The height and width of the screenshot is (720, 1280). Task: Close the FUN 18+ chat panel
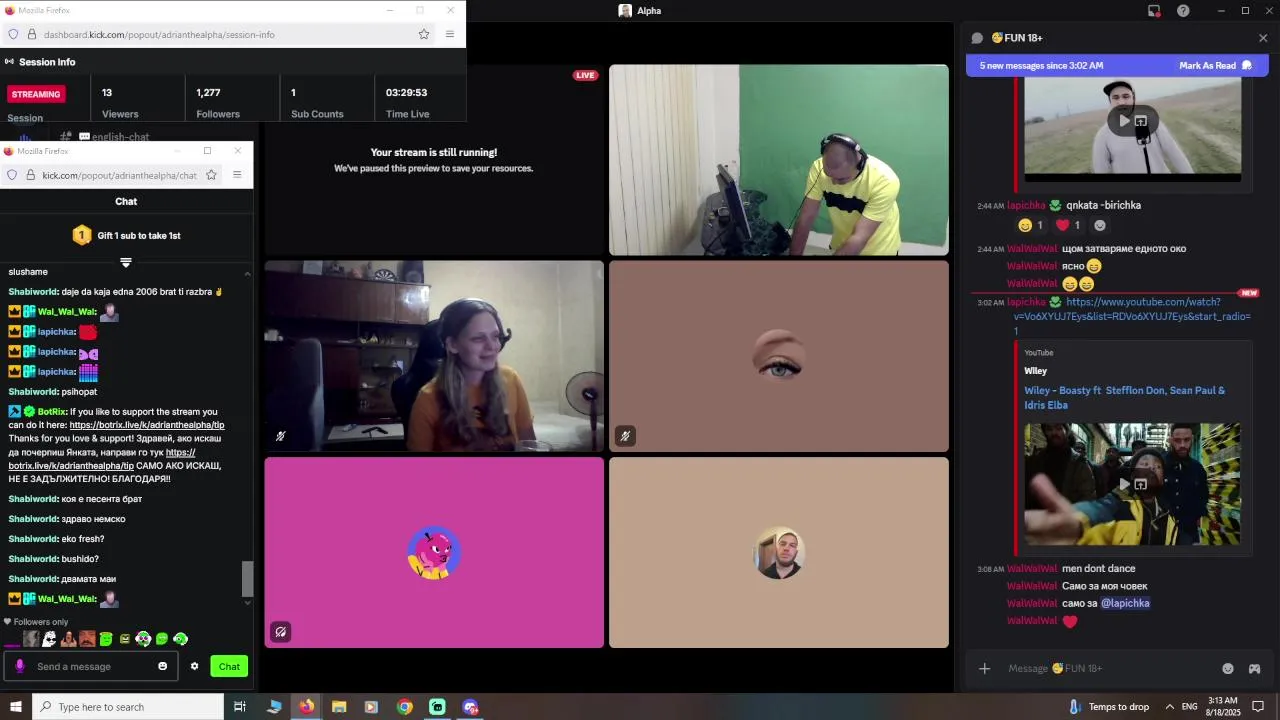coord(1263,38)
